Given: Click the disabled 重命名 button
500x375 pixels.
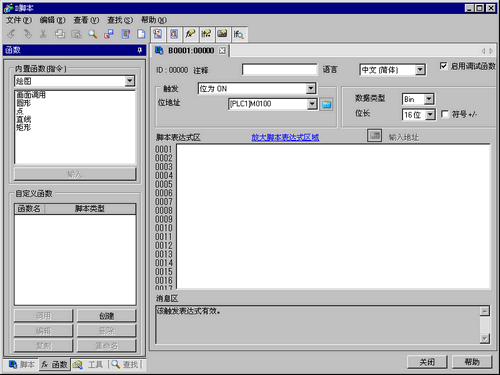Looking at the screenshot, I should [x=107, y=346].
